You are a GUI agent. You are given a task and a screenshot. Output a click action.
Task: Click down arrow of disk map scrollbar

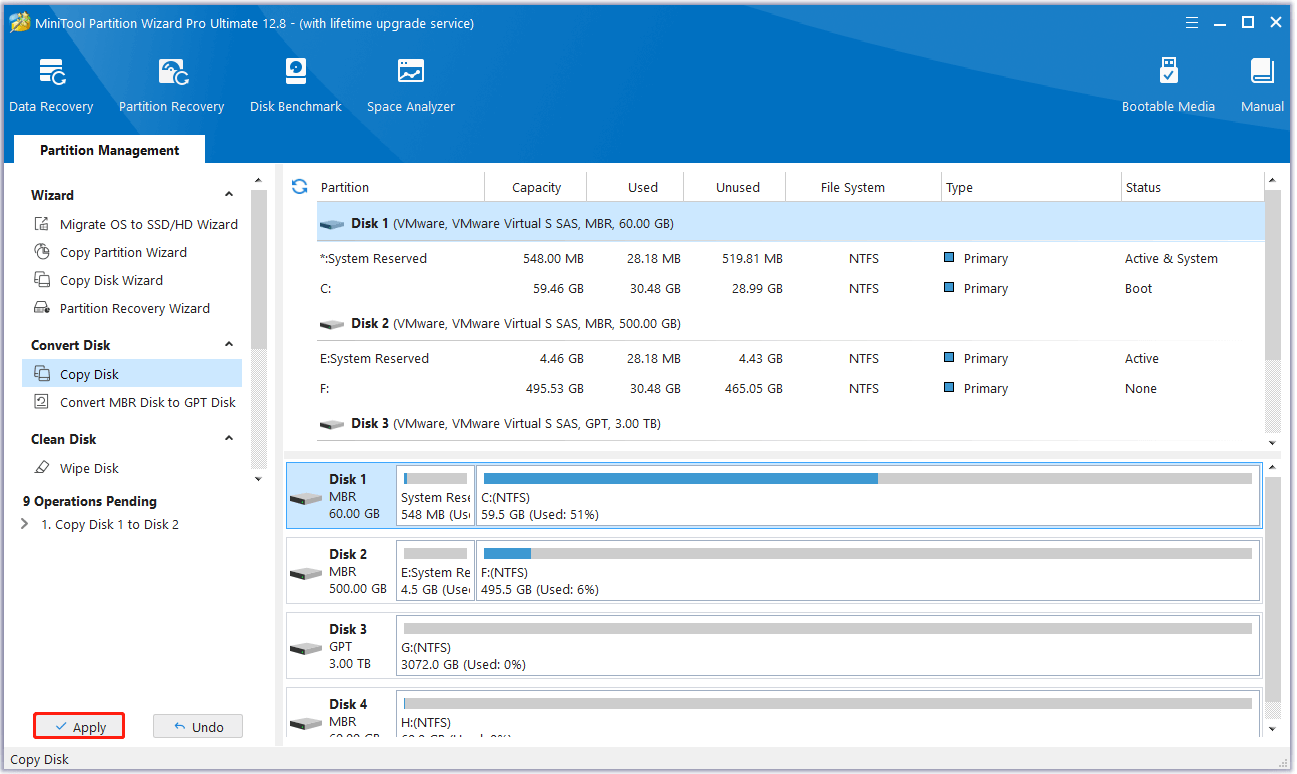tap(1272, 729)
